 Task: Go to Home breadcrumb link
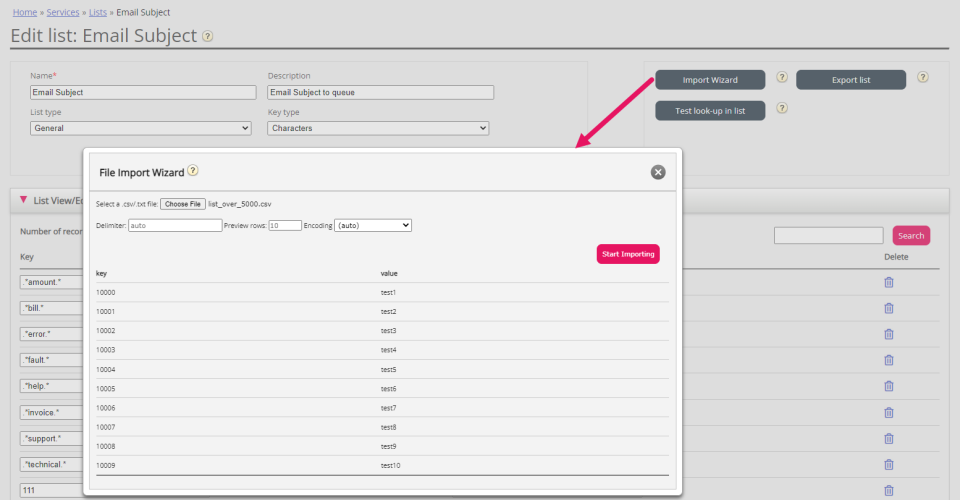coord(25,12)
